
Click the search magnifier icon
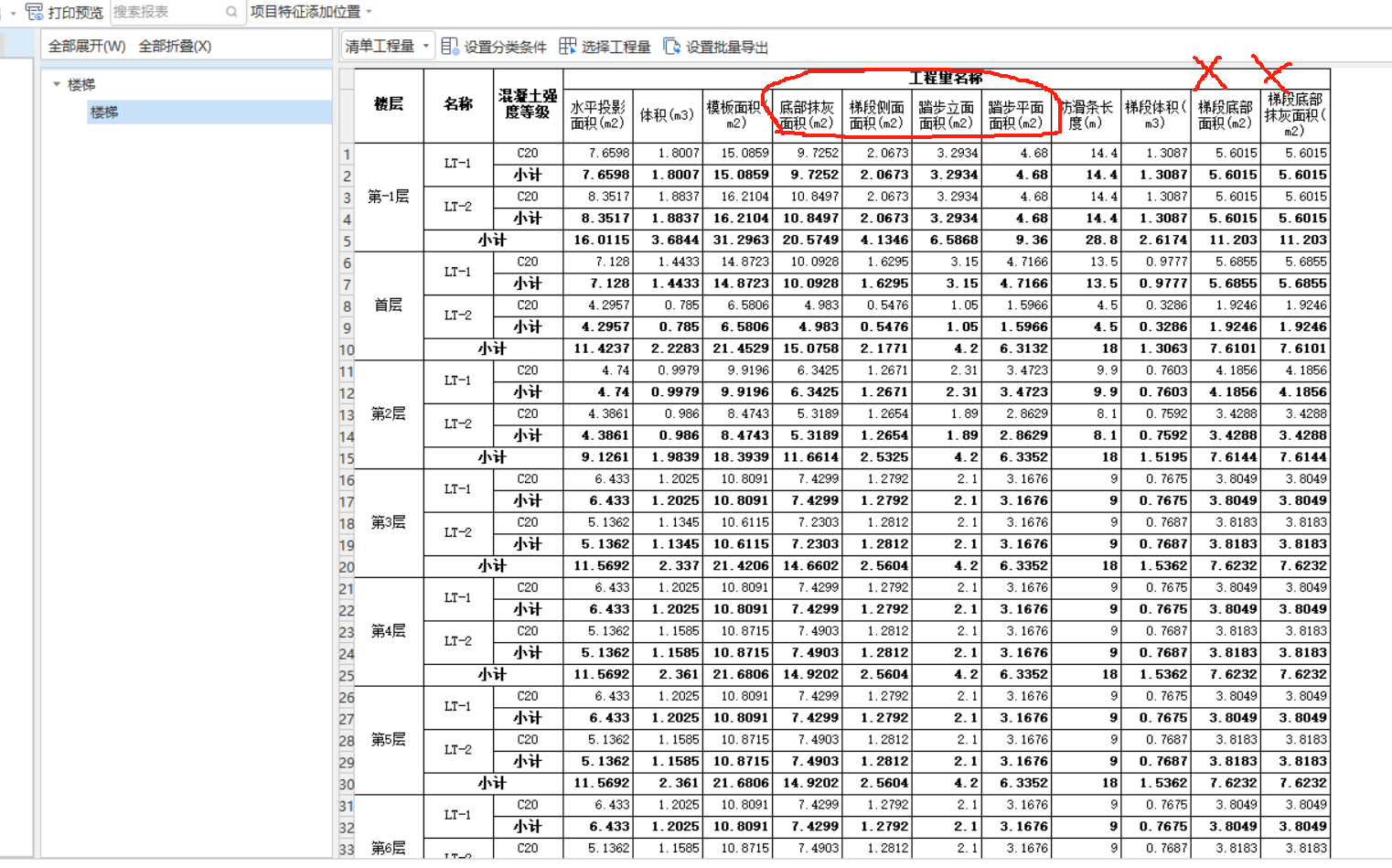pos(231,12)
